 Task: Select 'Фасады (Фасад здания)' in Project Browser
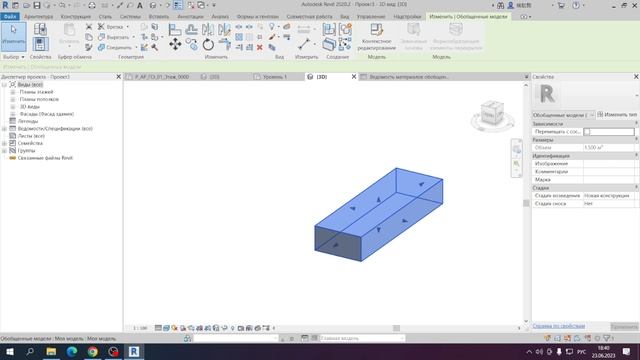(x=47, y=114)
